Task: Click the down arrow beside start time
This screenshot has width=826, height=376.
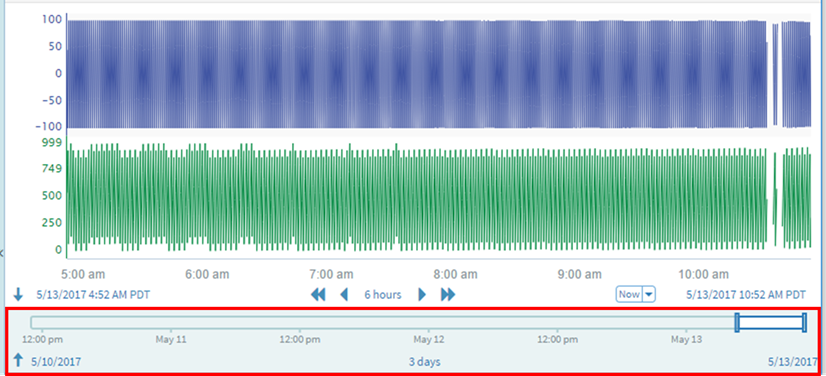Action: (x=18, y=294)
